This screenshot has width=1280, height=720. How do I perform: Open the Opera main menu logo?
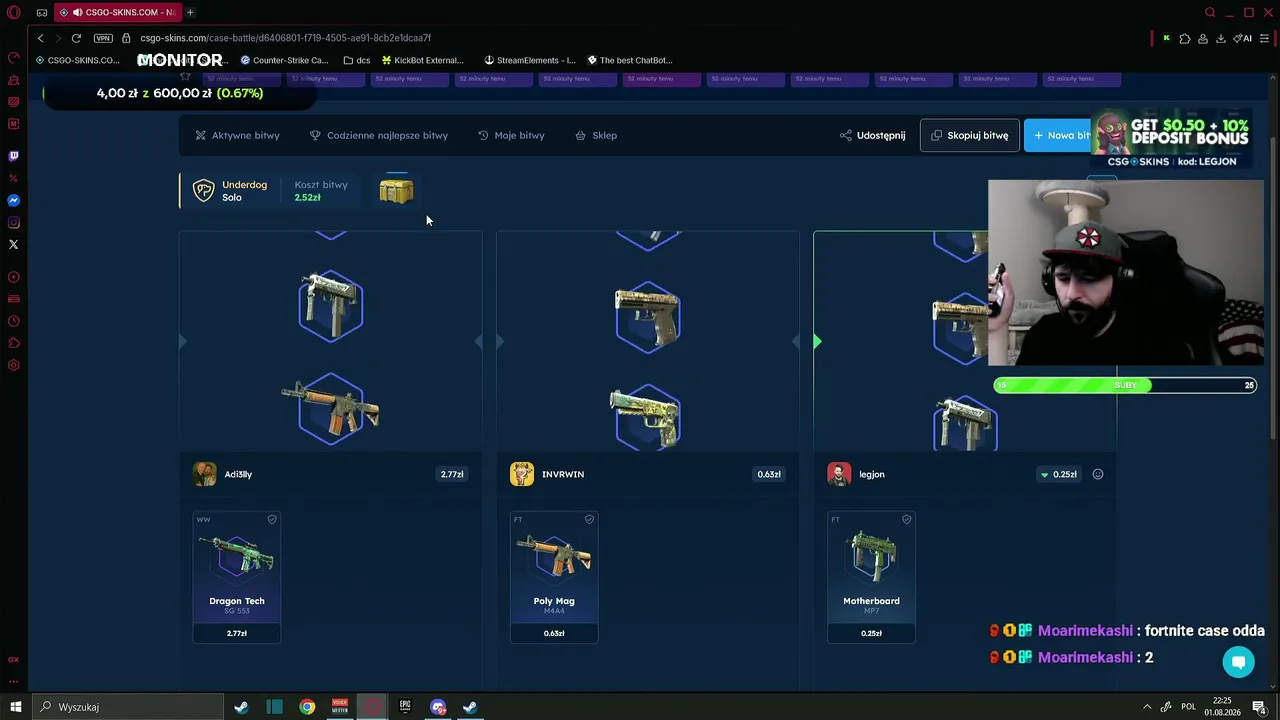14,13
